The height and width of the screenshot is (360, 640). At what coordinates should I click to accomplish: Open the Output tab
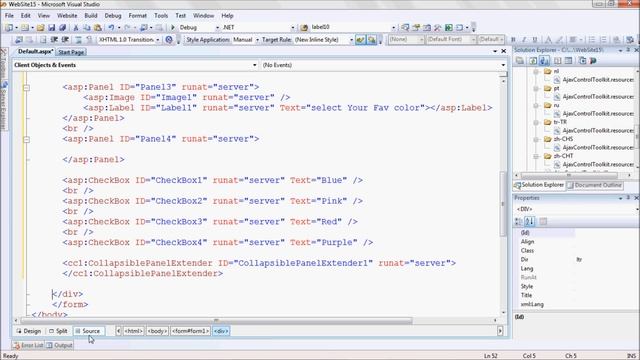pos(60,345)
